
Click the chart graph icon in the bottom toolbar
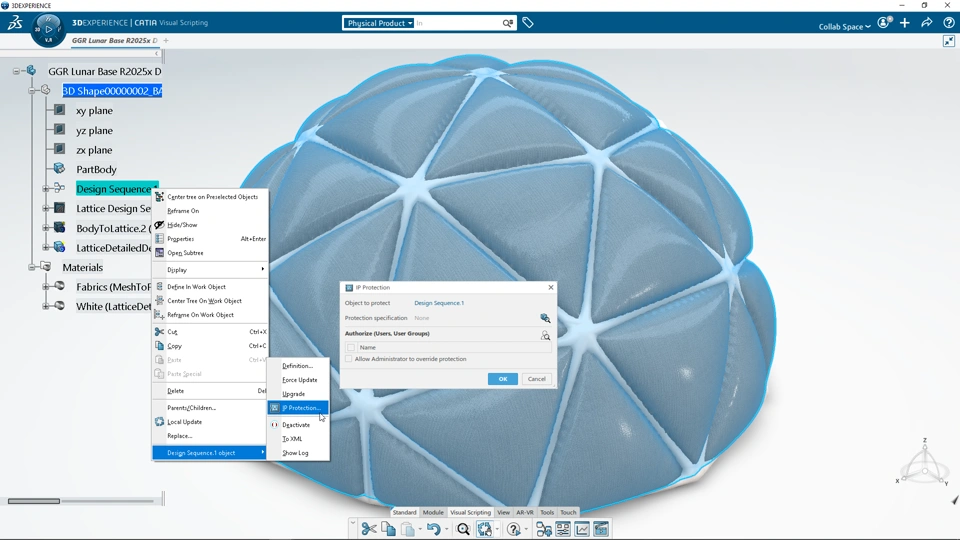click(582, 529)
